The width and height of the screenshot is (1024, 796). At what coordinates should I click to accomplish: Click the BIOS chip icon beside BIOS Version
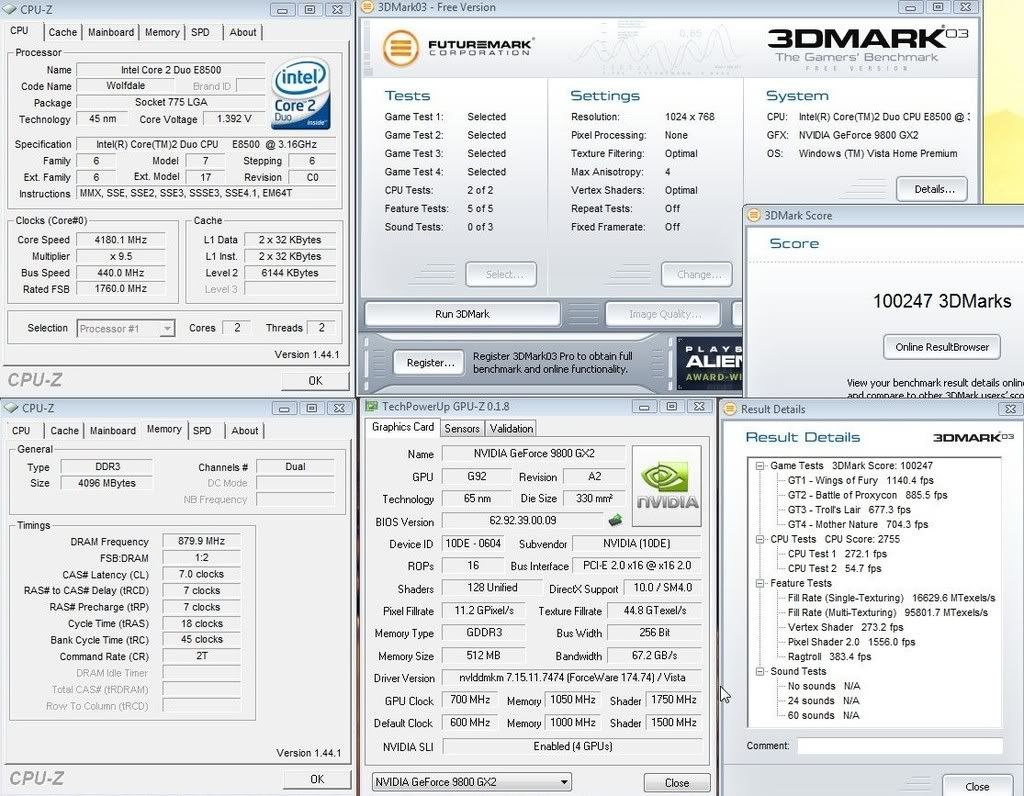[615, 520]
